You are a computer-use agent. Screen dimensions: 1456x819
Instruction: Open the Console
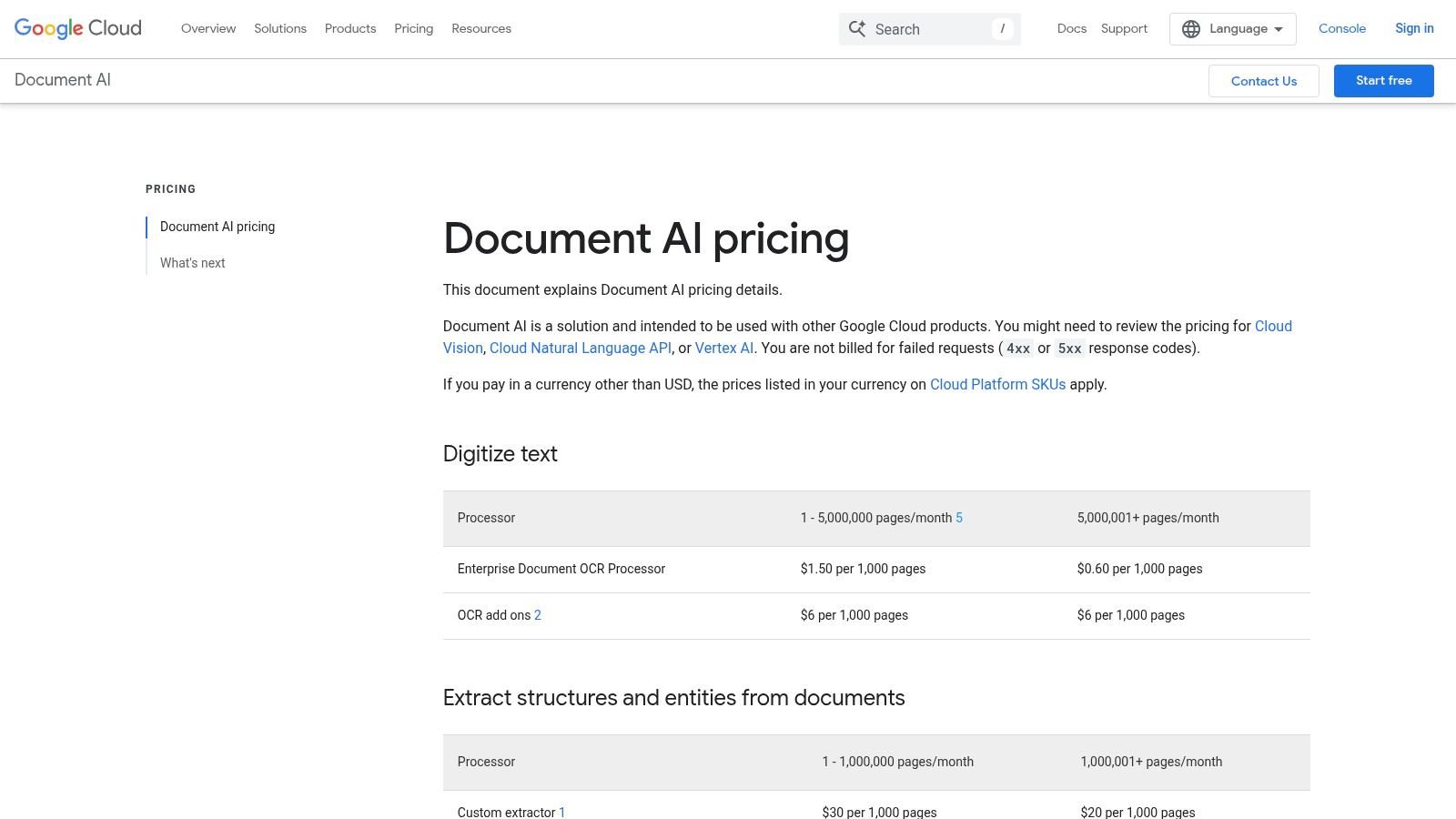1341,28
